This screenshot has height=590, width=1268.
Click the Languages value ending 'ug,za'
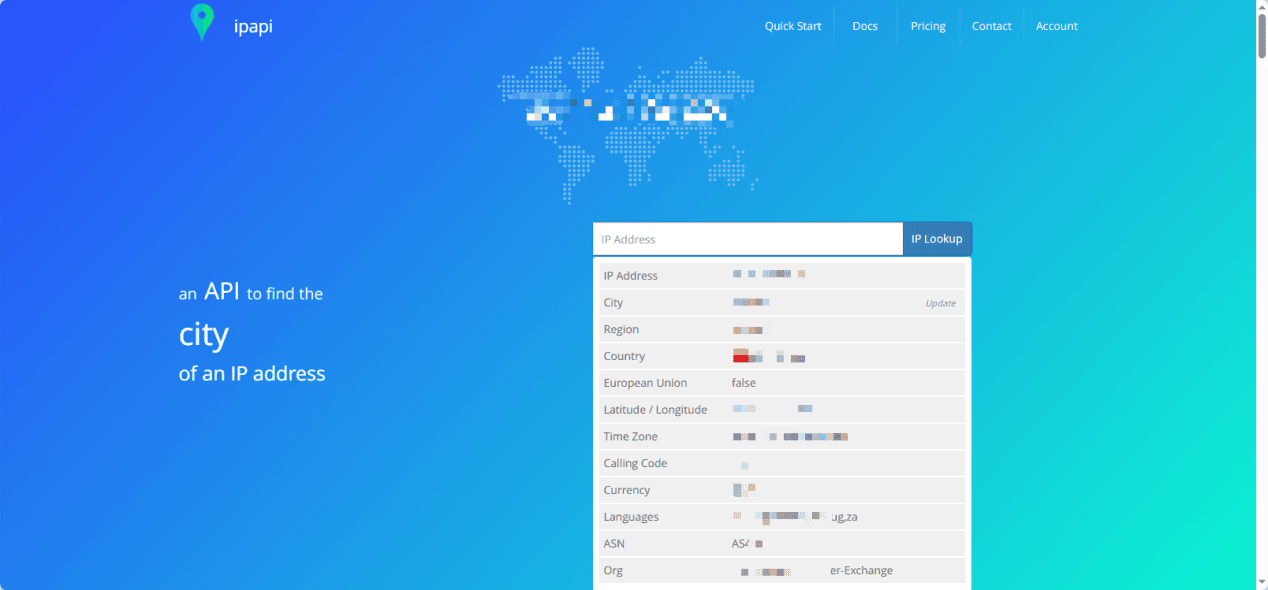tap(795, 517)
